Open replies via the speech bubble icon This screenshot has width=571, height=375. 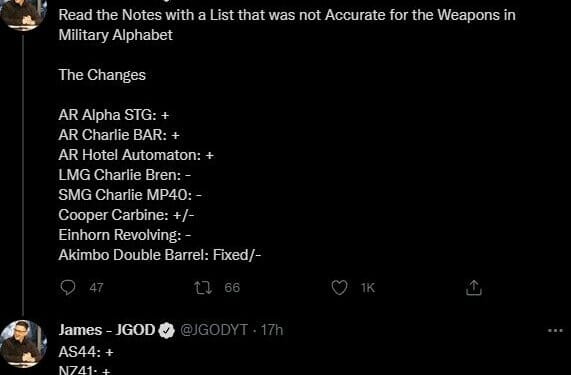[68, 288]
